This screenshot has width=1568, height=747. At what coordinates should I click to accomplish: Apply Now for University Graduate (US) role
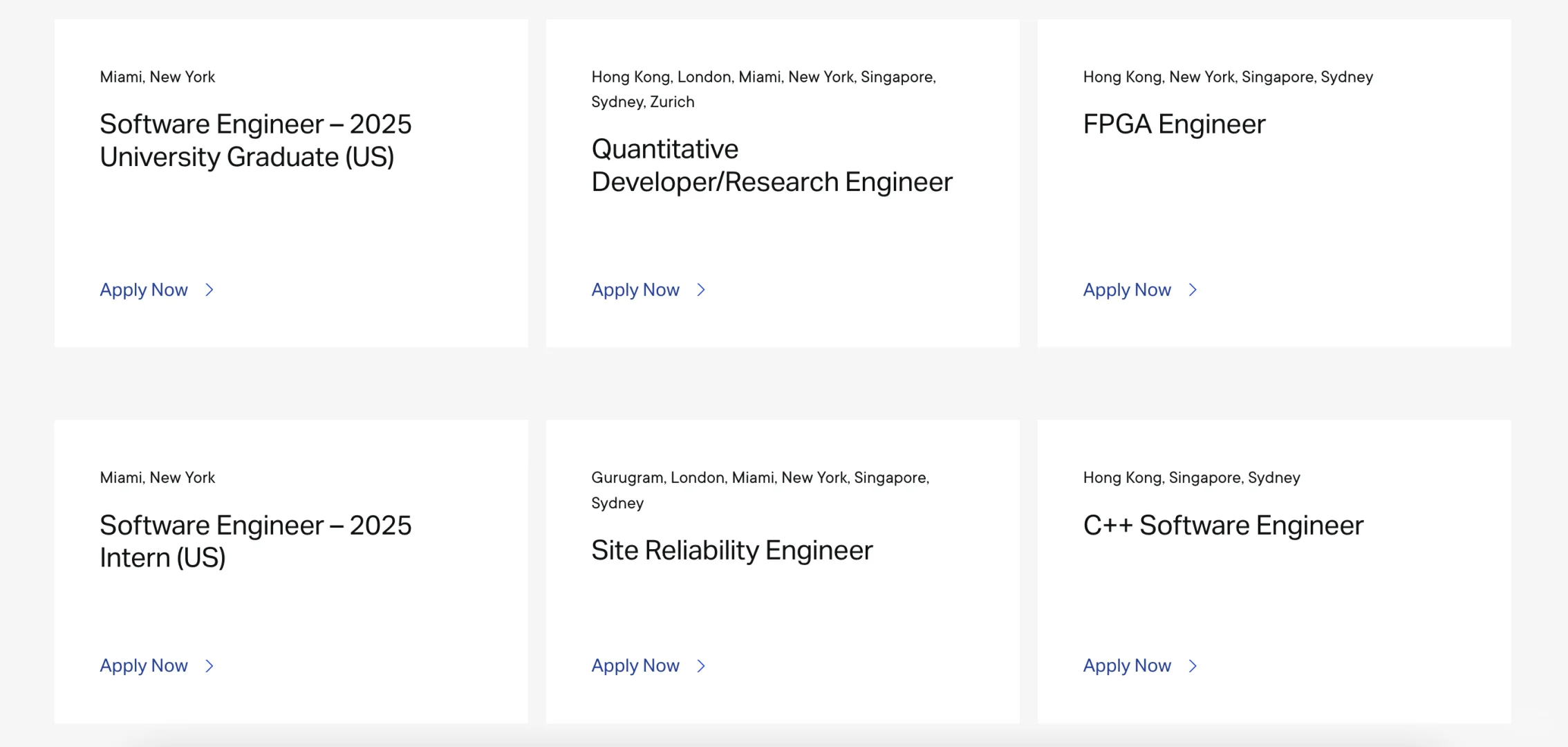point(144,290)
